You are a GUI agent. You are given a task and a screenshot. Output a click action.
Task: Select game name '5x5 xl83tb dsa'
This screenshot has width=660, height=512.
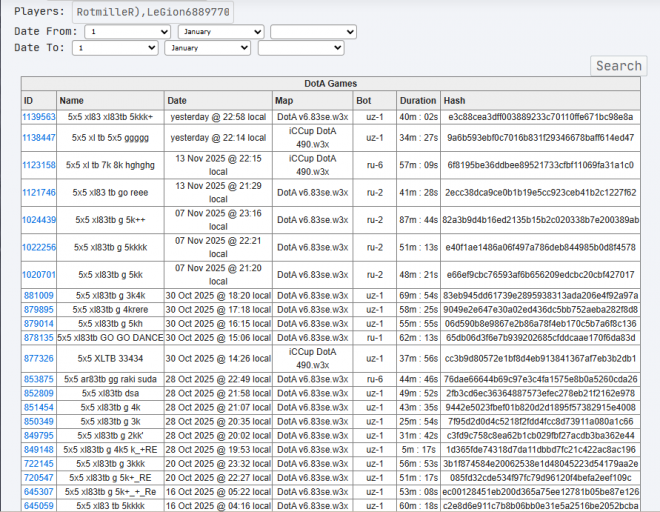point(110,393)
